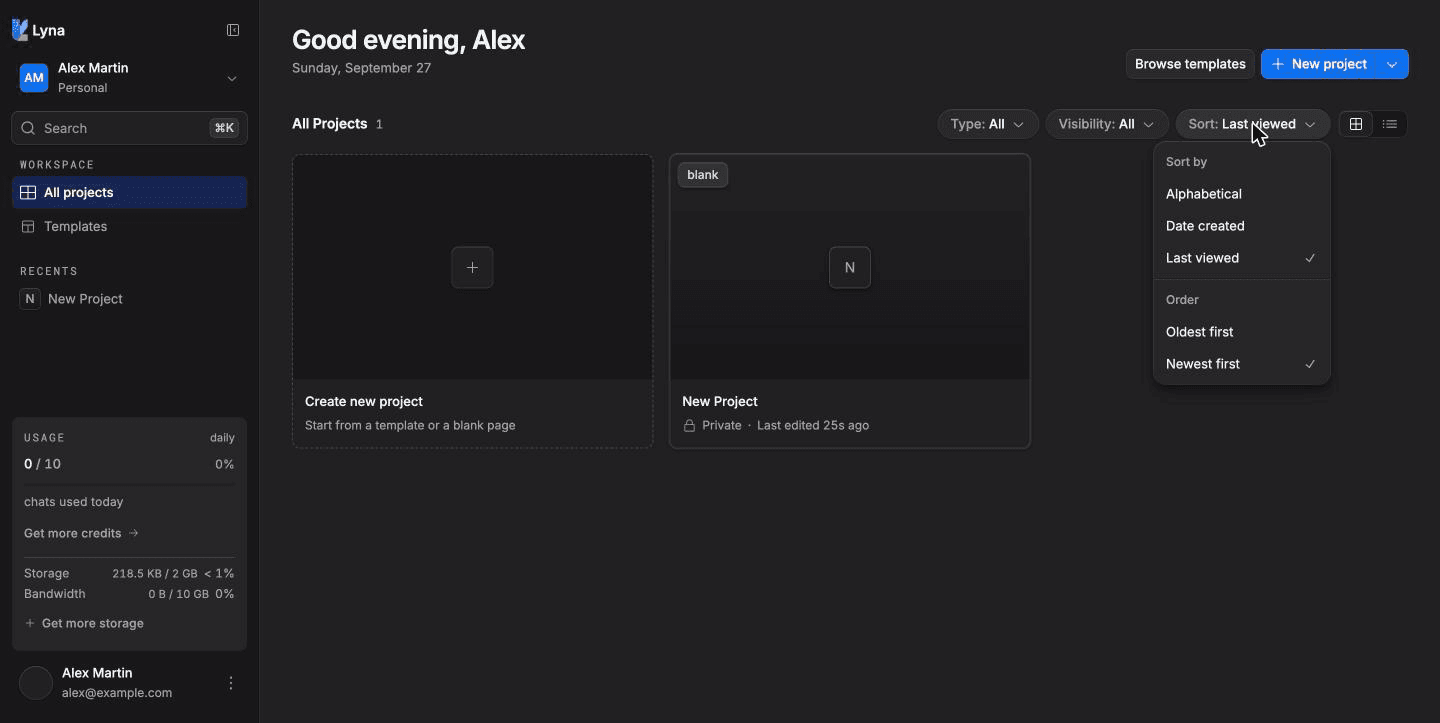This screenshot has height=723, width=1440.
Task: Sort projects alphabetically
Action: tap(1242, 194)
